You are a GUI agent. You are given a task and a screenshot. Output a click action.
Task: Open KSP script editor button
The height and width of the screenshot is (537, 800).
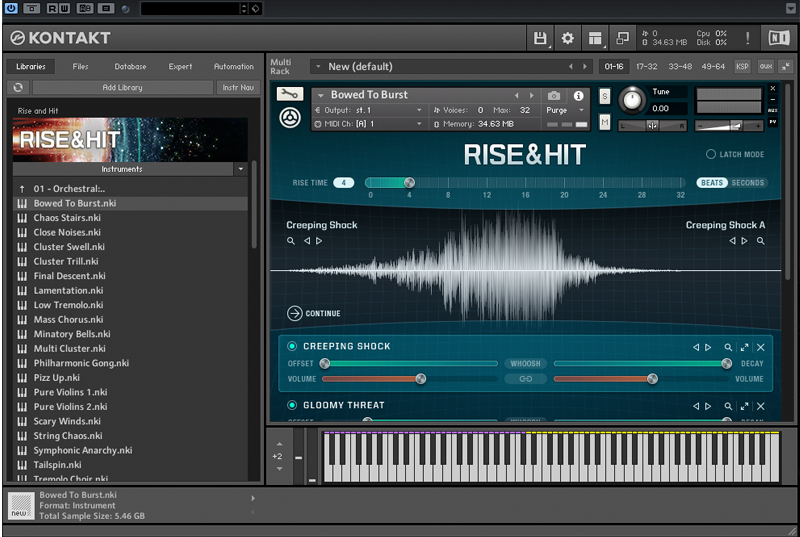click(742, 66)
